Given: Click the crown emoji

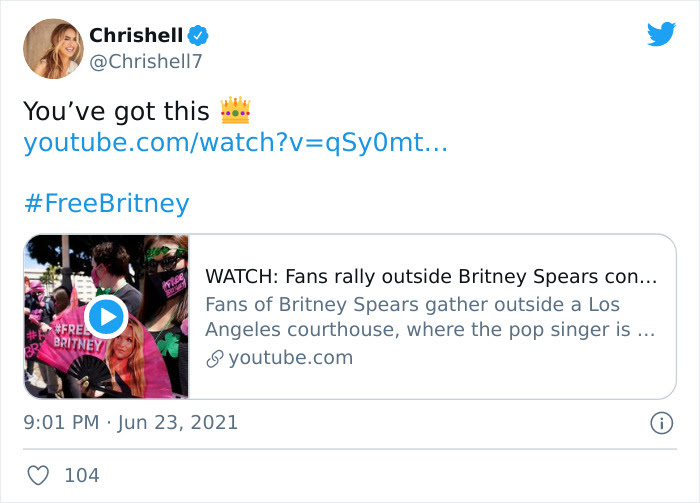Looking at the screenshot, I should point(235,110).
